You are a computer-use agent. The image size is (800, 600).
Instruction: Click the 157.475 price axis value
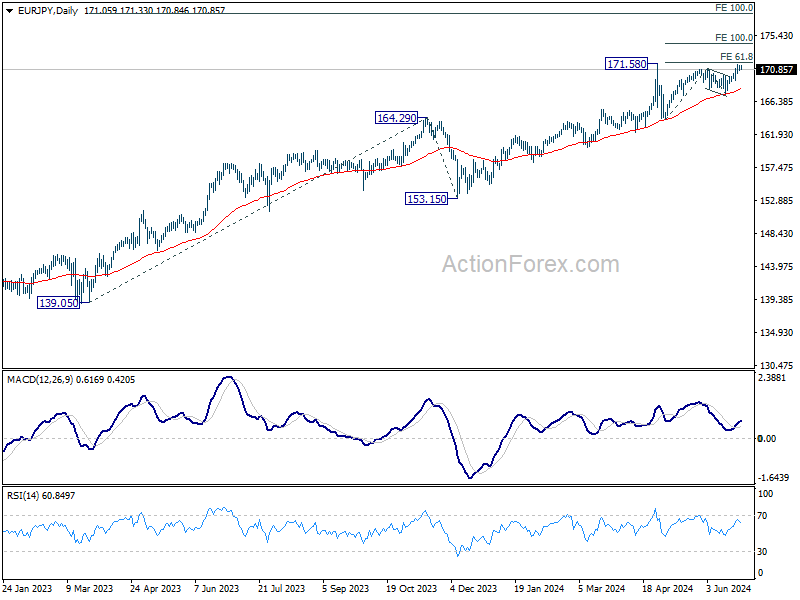coord(777,168)
